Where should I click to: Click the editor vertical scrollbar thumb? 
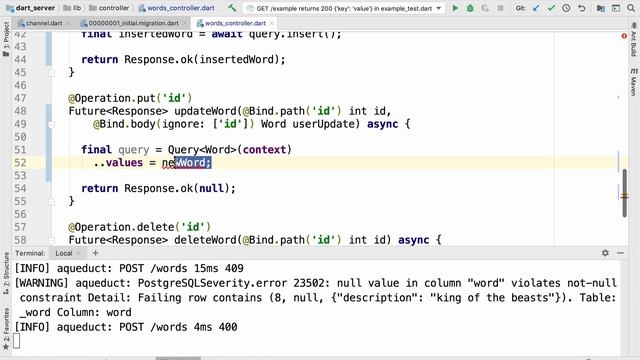624,193
